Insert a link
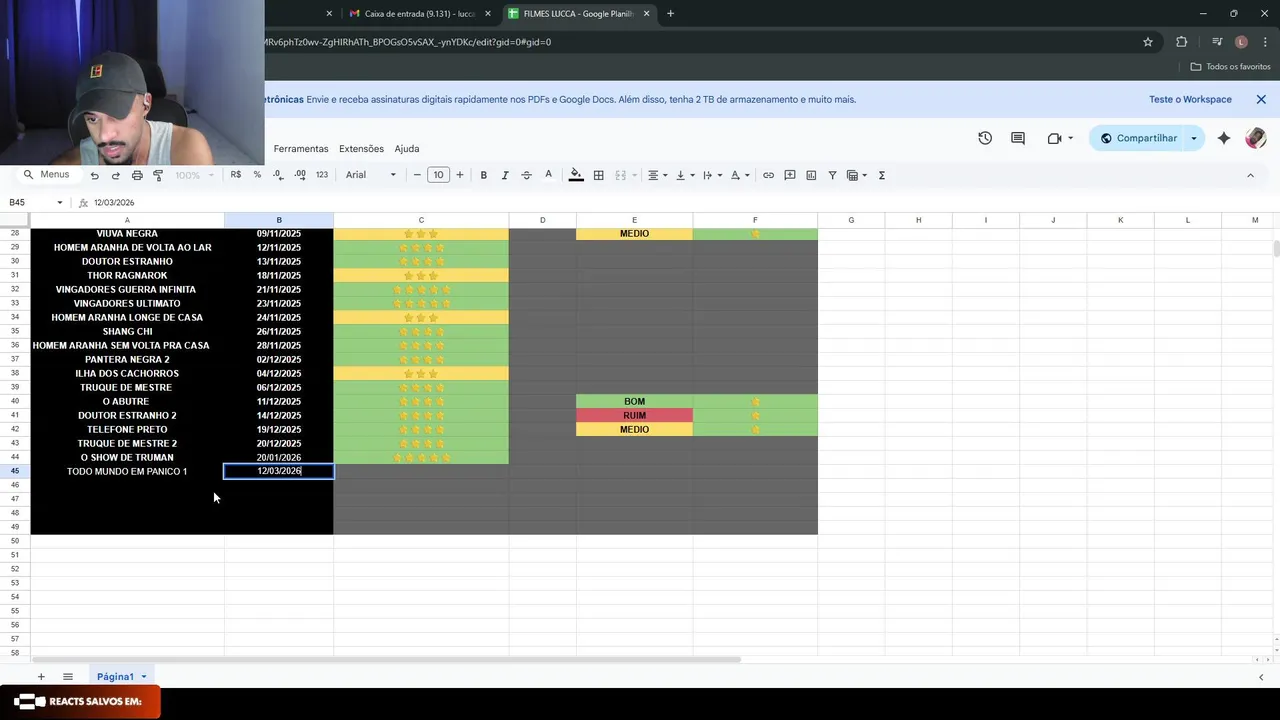Screen dimensions: 1280x720 point(768,175)
